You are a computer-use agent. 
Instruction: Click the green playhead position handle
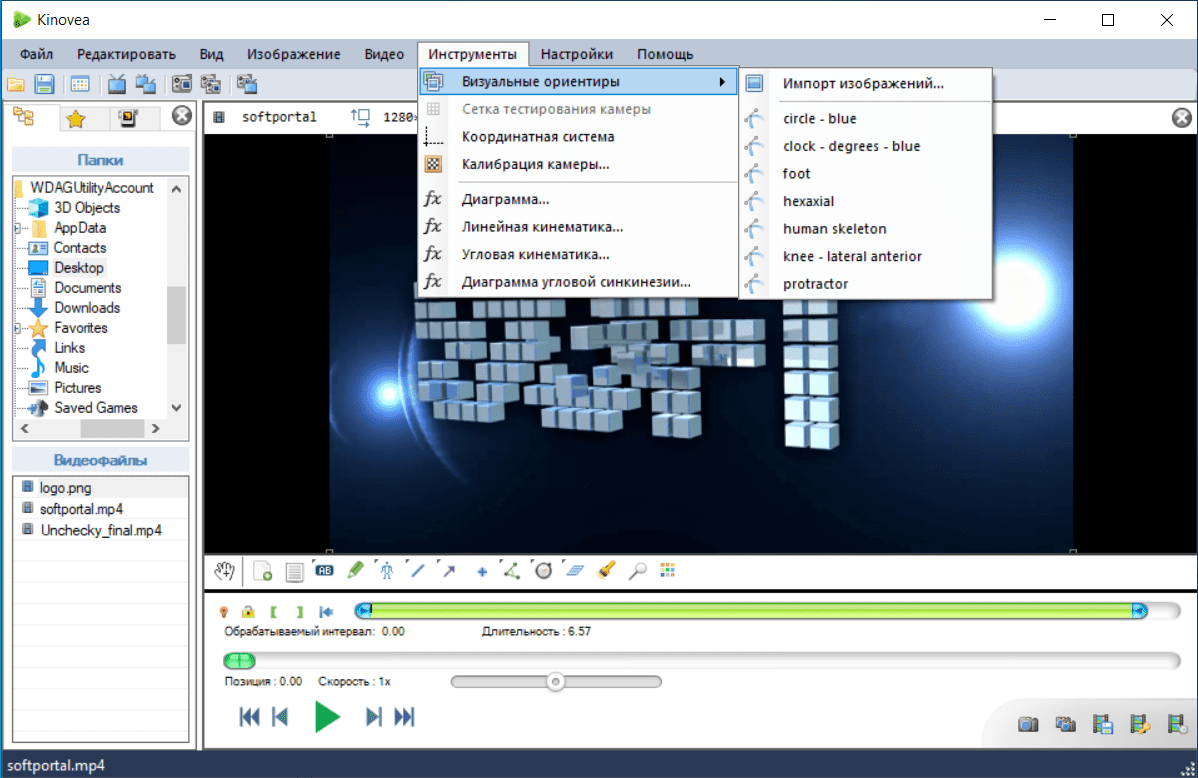point(239,660)
